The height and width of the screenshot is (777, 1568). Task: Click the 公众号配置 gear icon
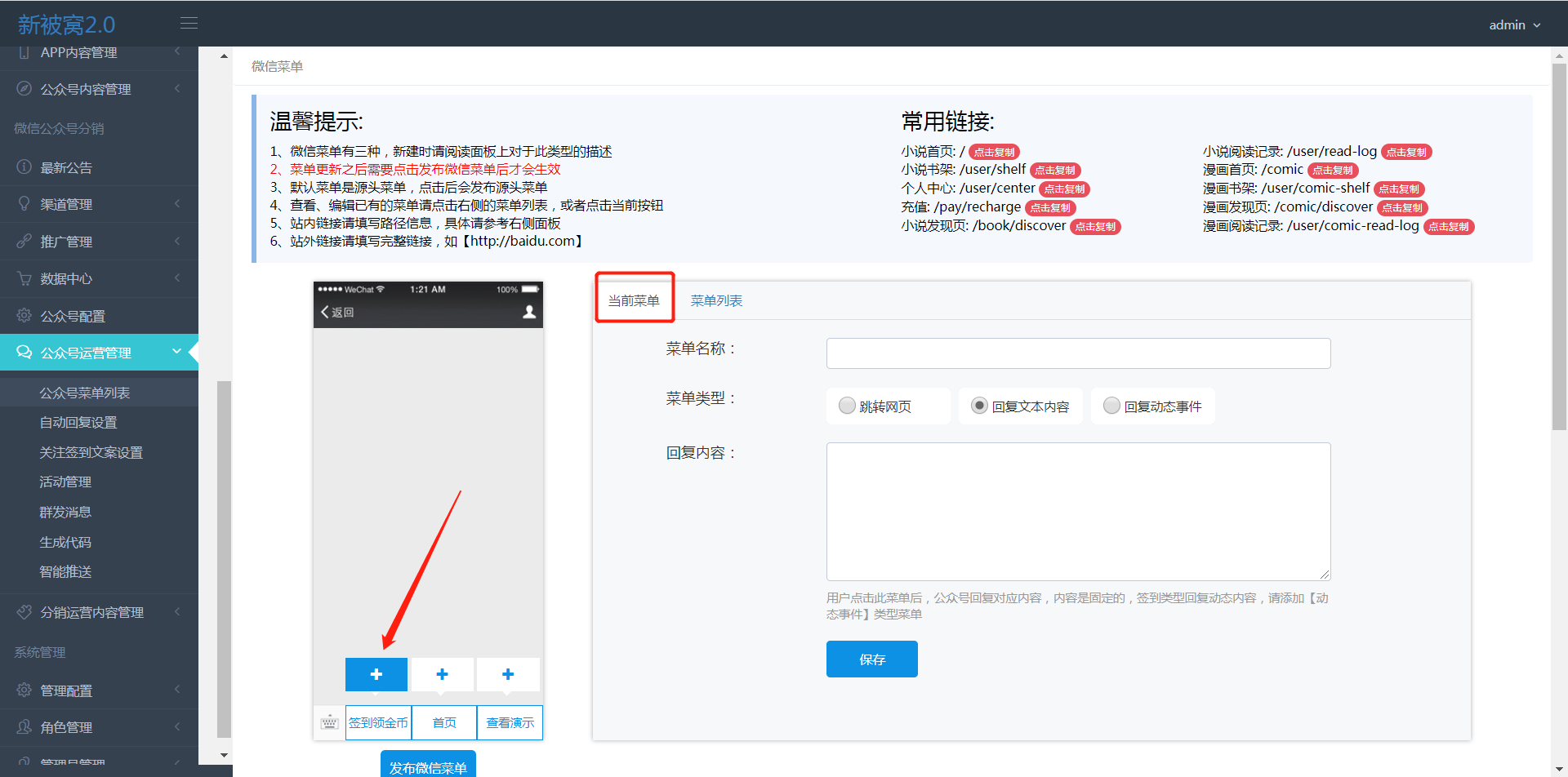tap(24, 315)
